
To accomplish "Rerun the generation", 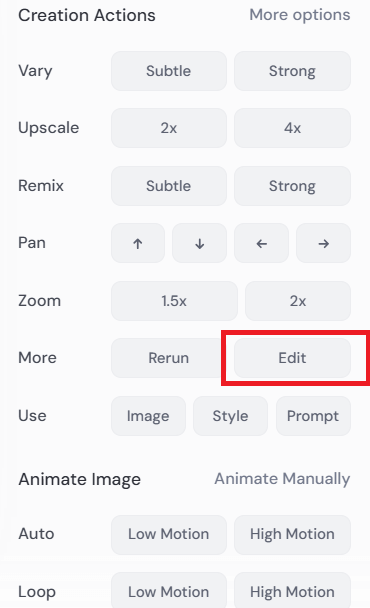I will pyautogui.click(x=169, y=358).
